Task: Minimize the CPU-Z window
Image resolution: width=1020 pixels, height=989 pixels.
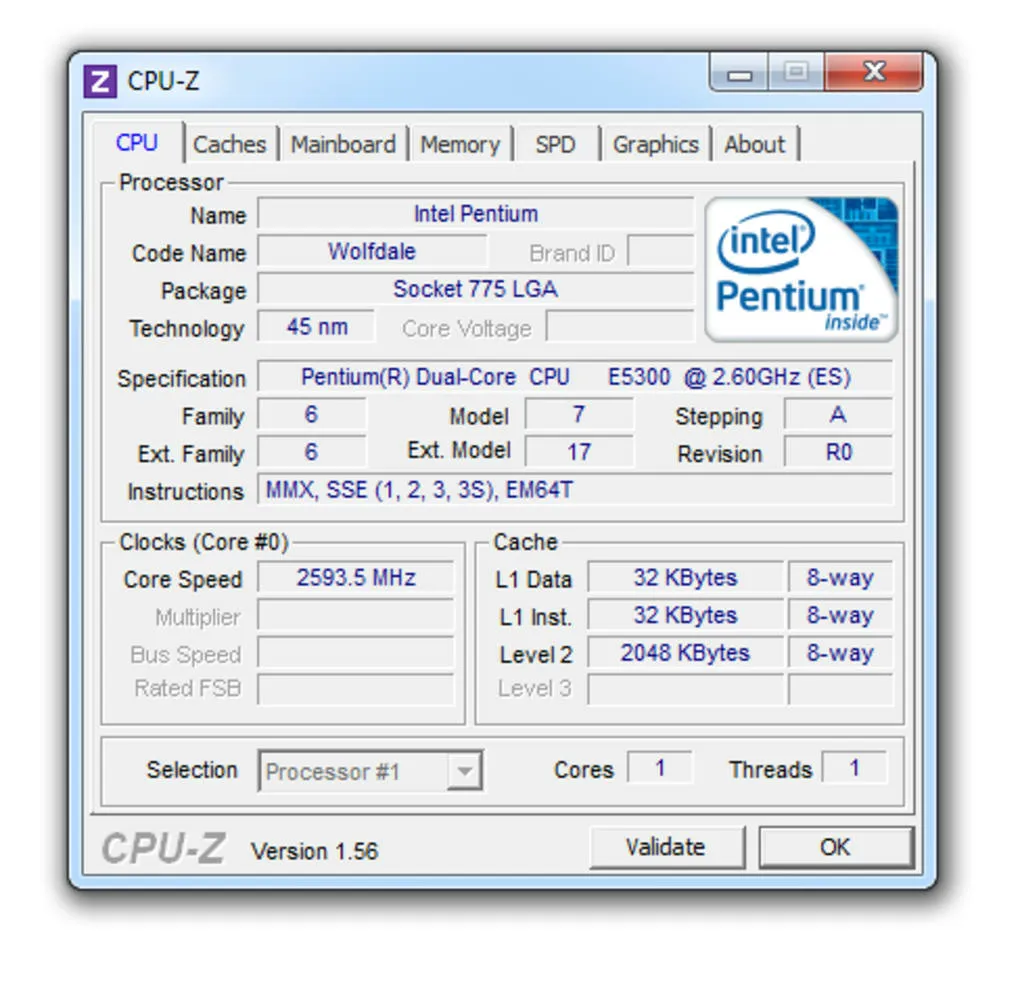Action: click(741, 74)
